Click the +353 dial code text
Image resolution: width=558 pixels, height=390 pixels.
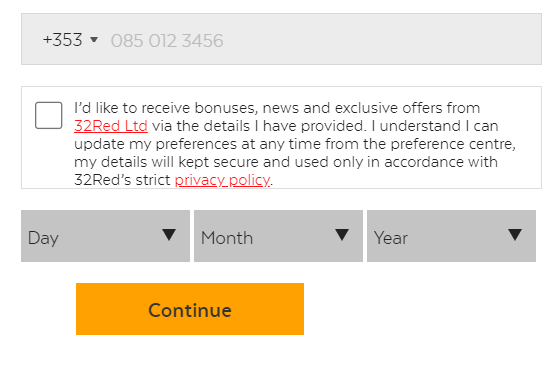(63, 39)
